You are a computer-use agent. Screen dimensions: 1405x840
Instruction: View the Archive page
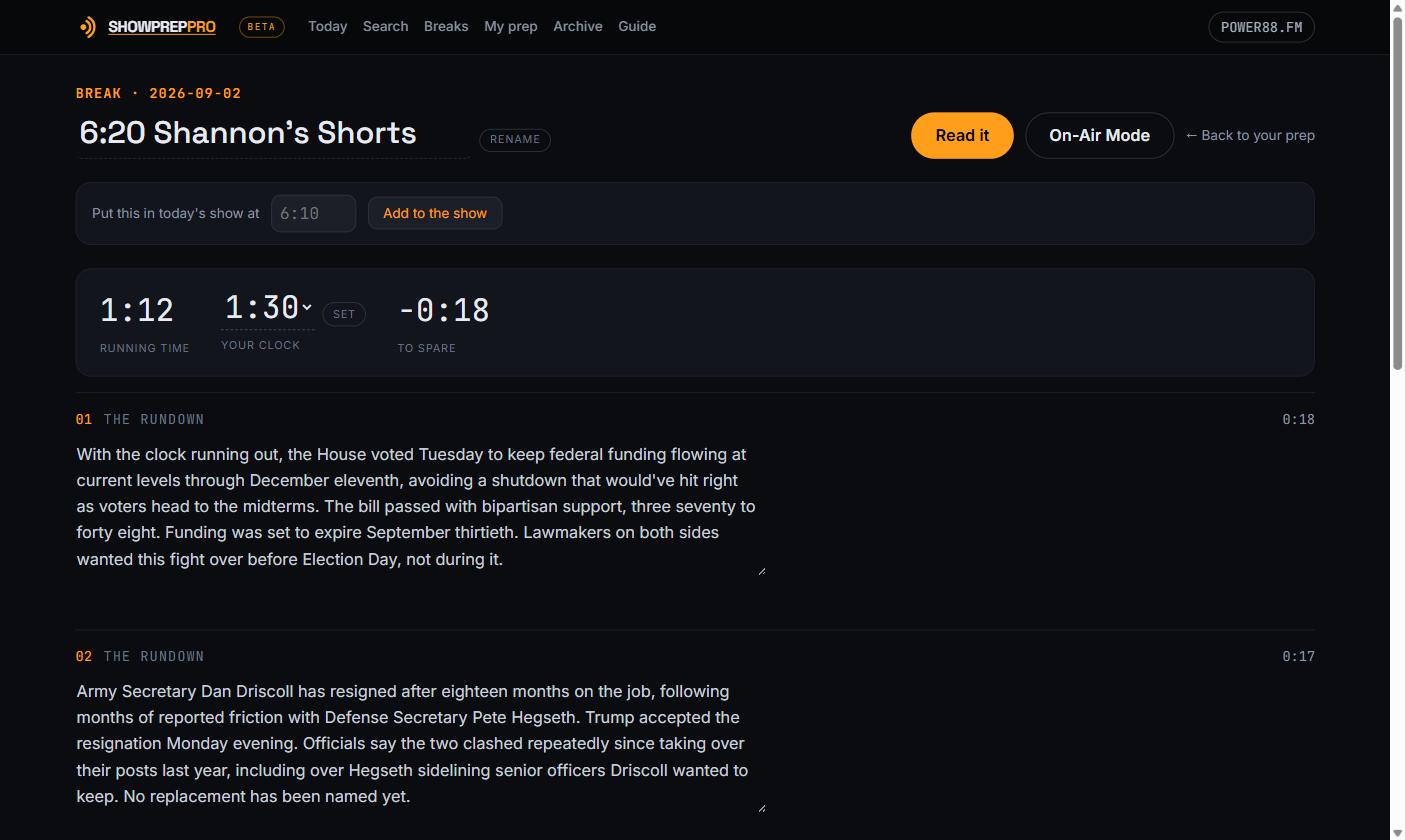(578, 26)
